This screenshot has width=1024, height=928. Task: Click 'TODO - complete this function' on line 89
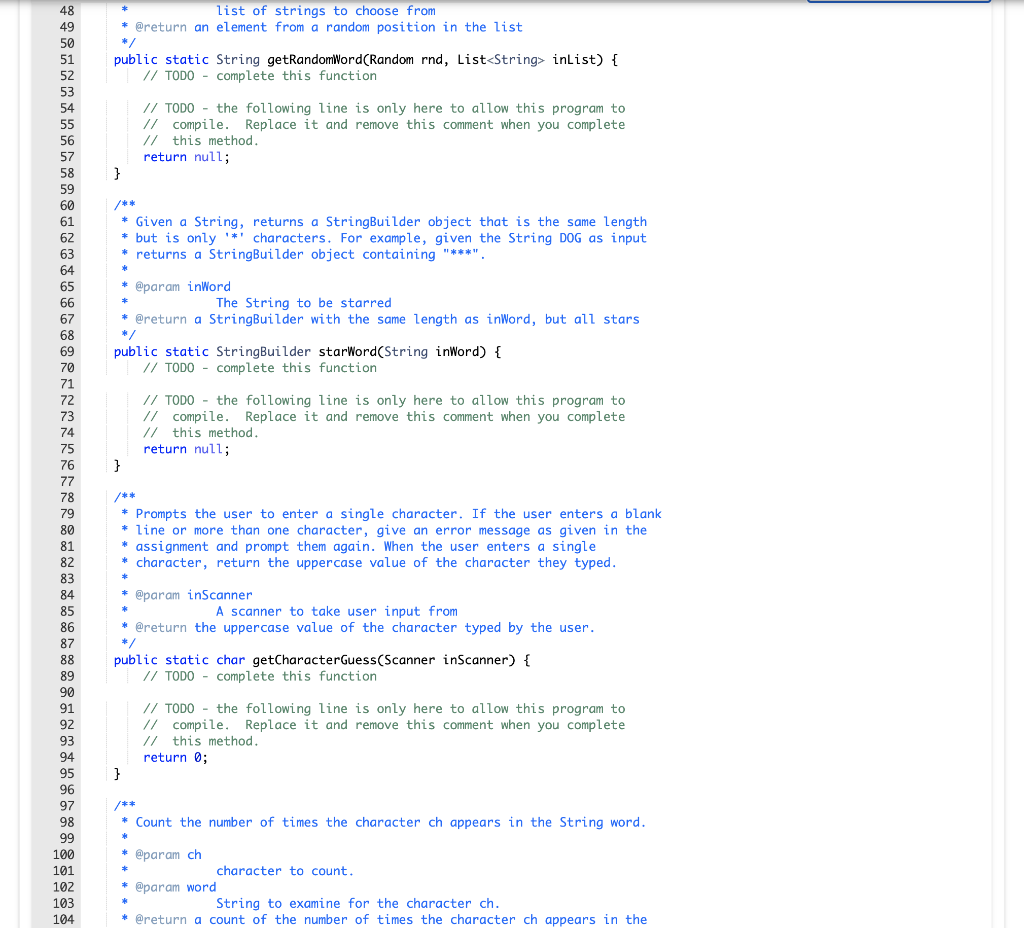[260, 676]
